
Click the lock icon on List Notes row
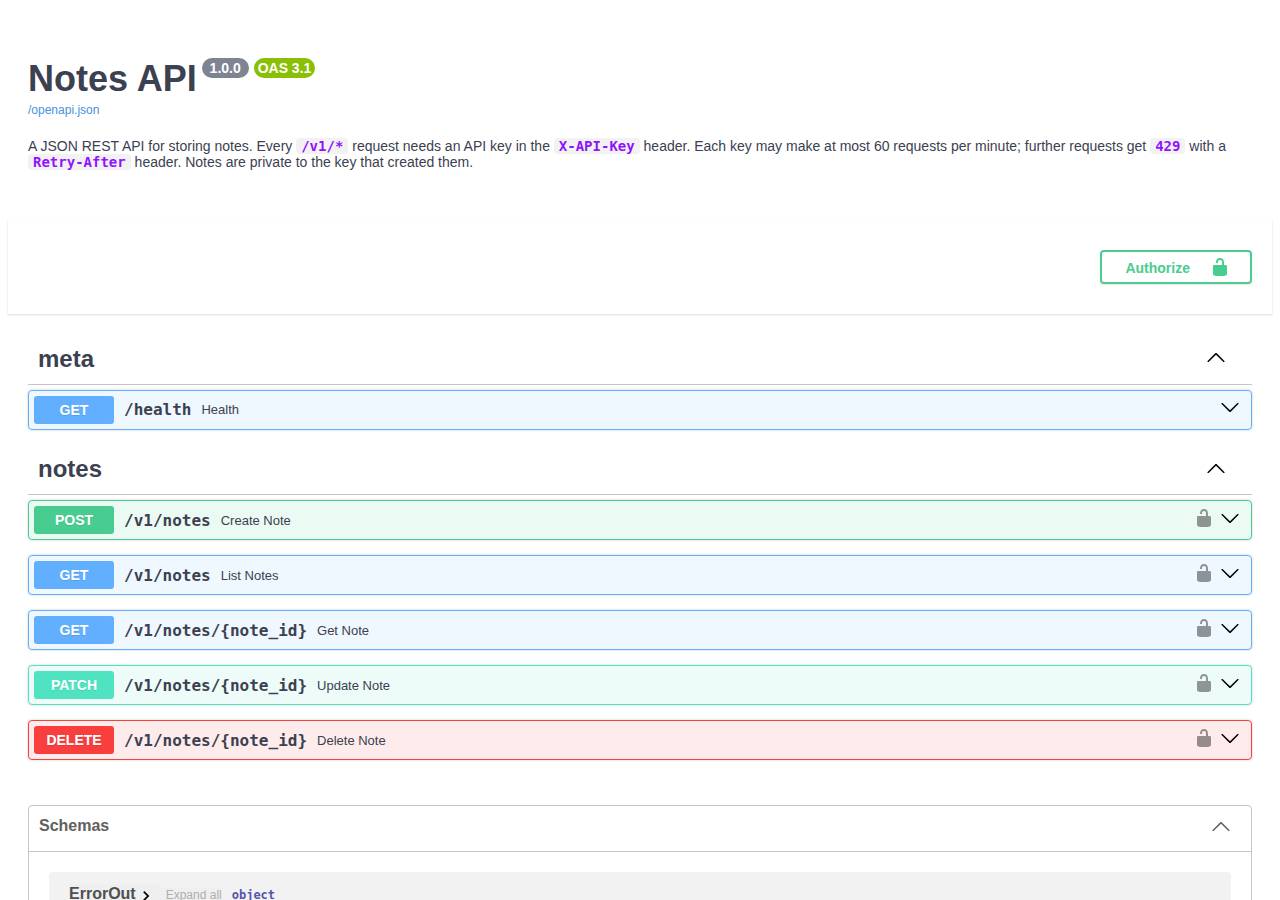(1204, 573)
